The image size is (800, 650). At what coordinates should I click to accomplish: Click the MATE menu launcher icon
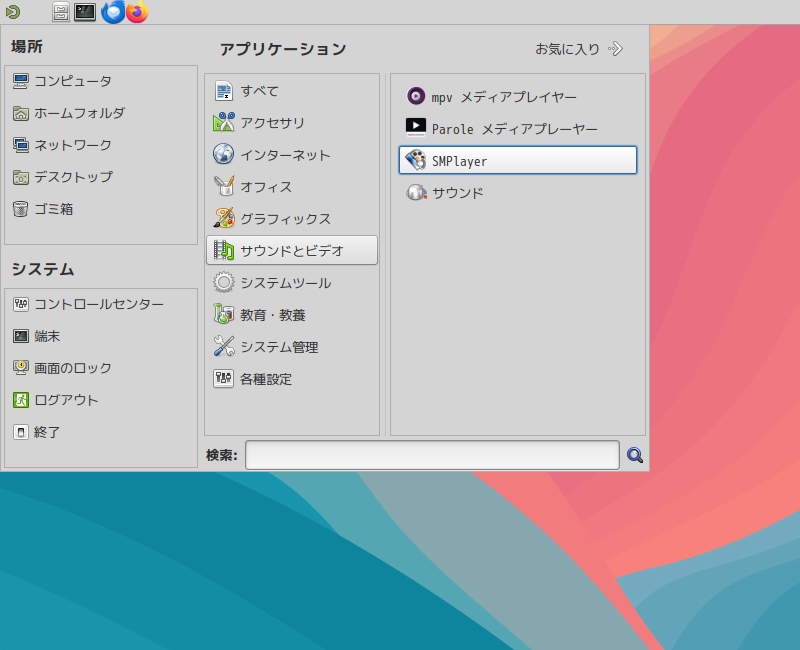click(12, 12)
